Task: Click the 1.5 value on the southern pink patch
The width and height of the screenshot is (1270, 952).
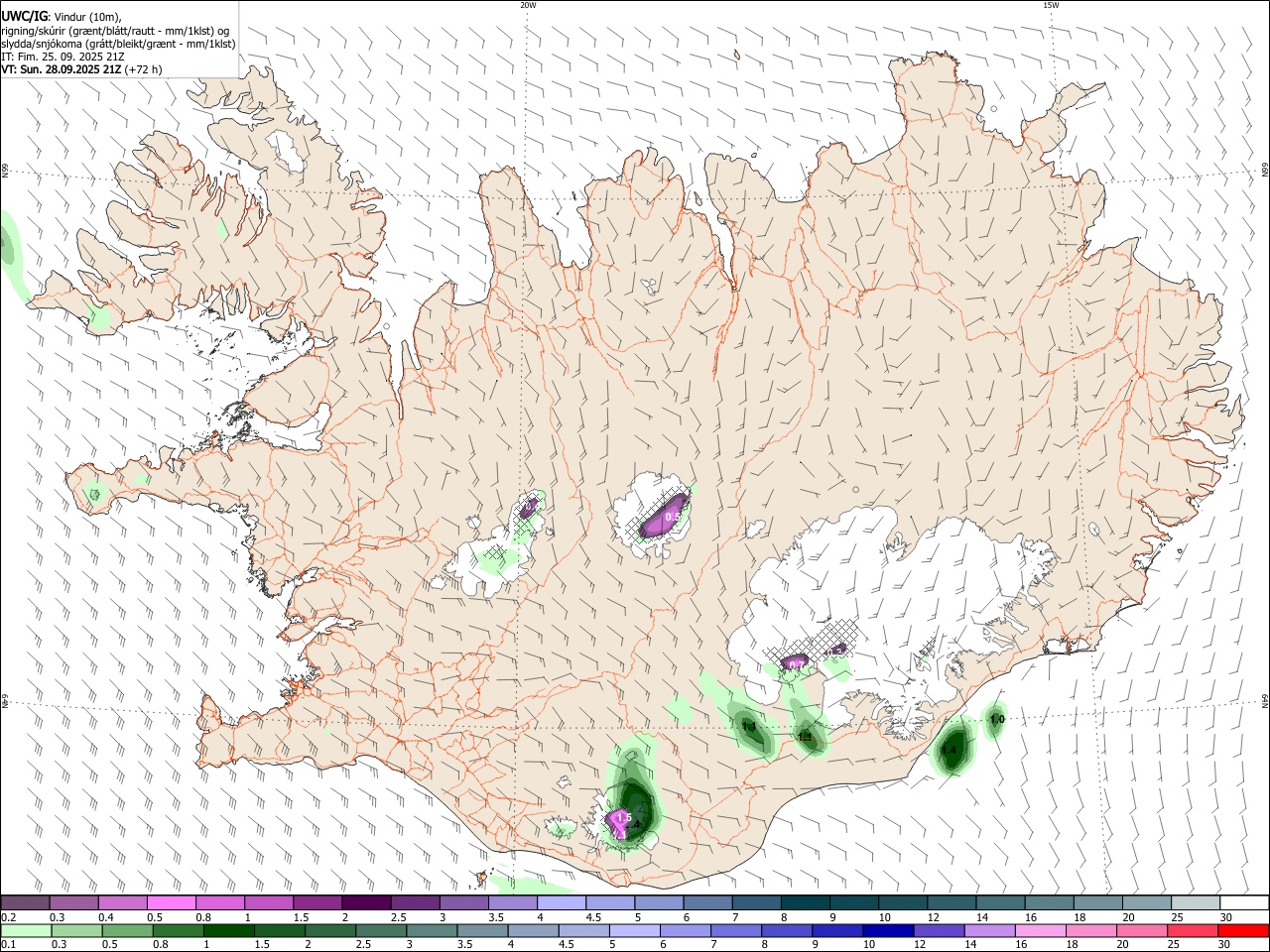Action: [623, 818]
